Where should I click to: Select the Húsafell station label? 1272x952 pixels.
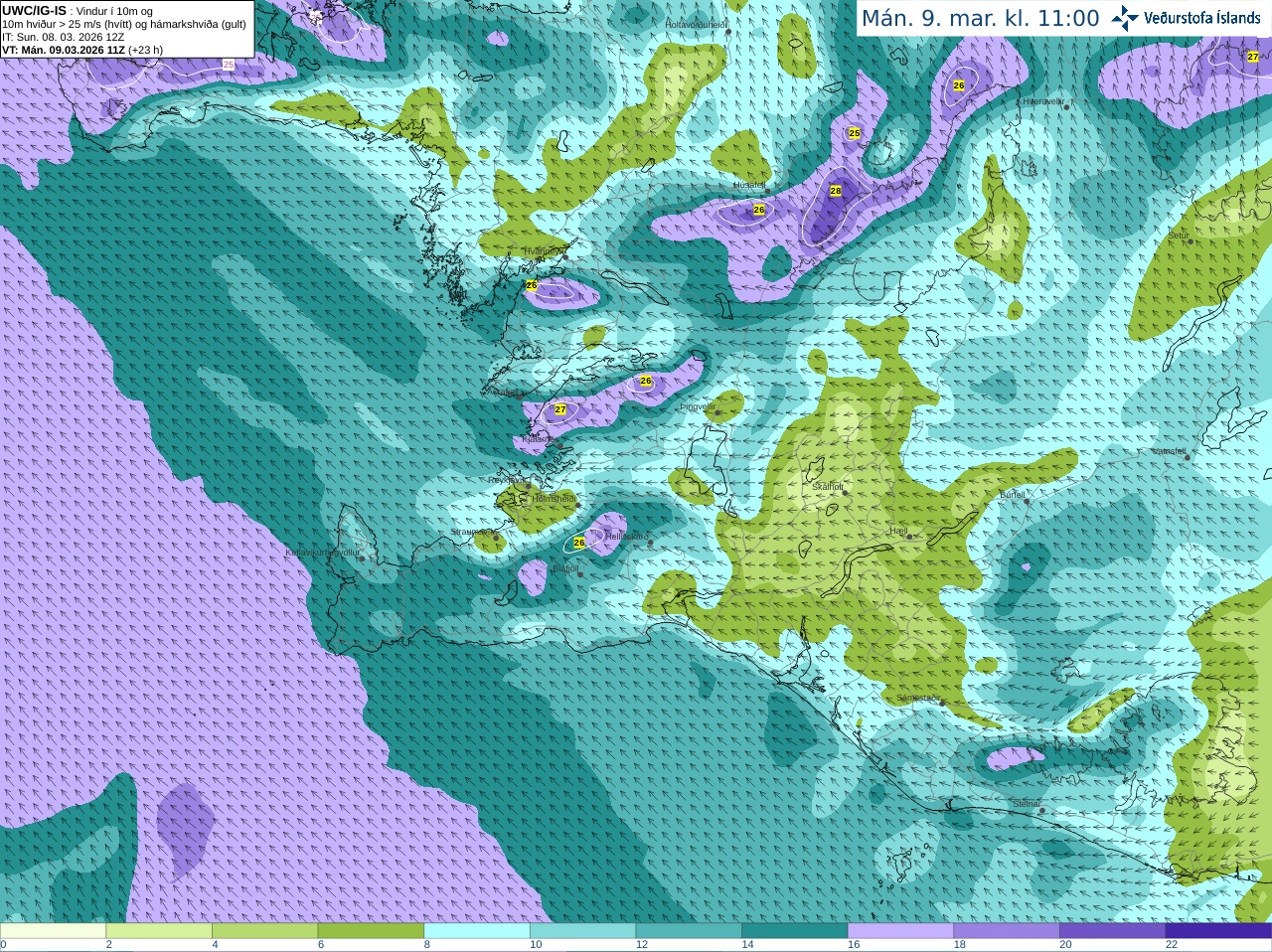pos(749,185)
